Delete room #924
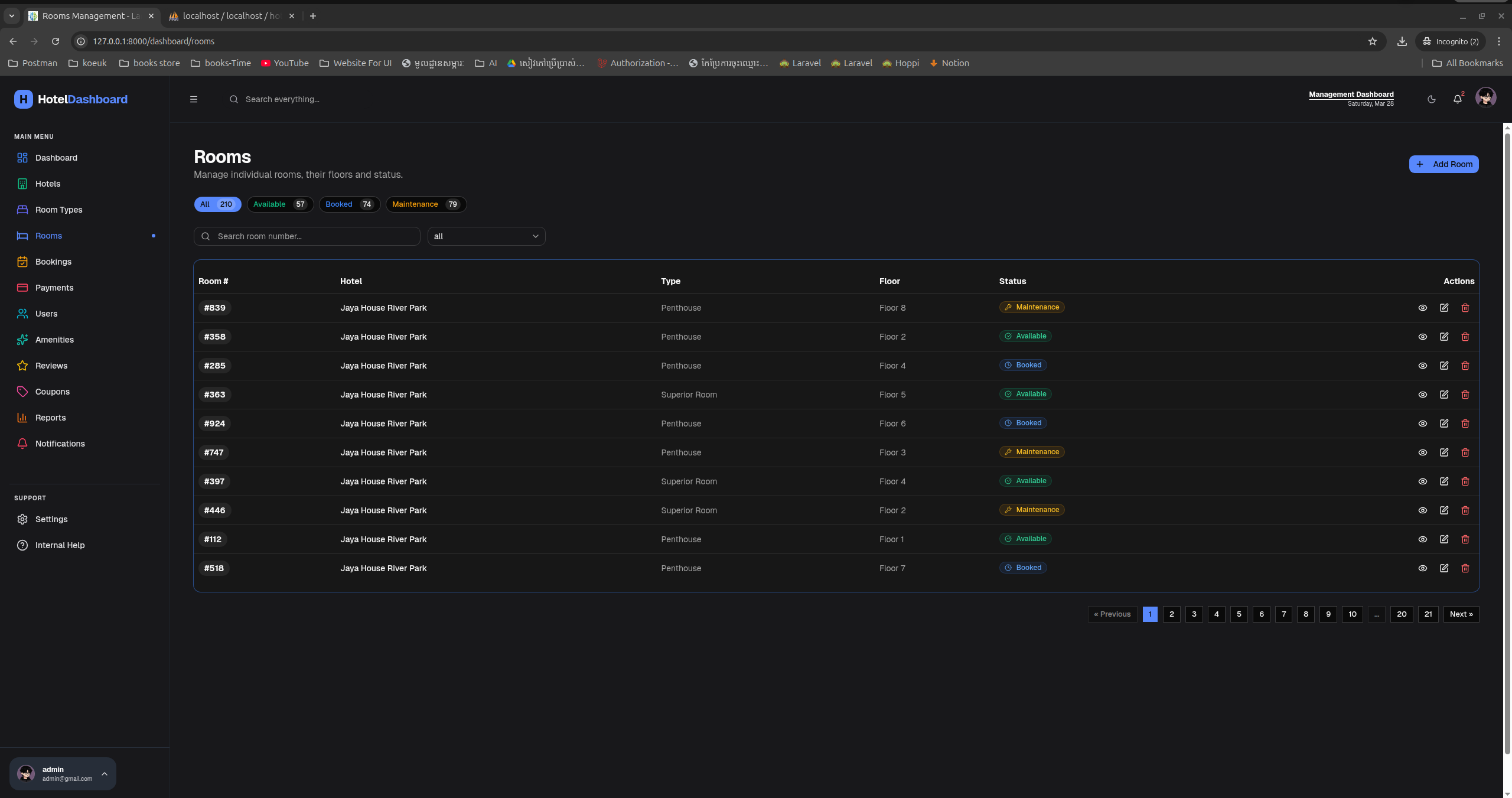This screenshot has height=798, width=1512. [x=1465, y=424]
